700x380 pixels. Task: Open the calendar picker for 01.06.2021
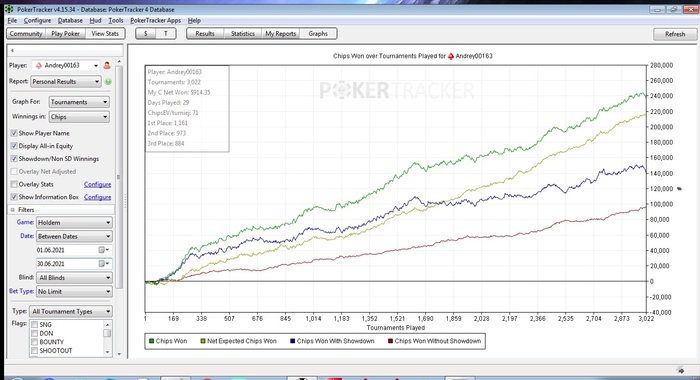click(104, 250)
